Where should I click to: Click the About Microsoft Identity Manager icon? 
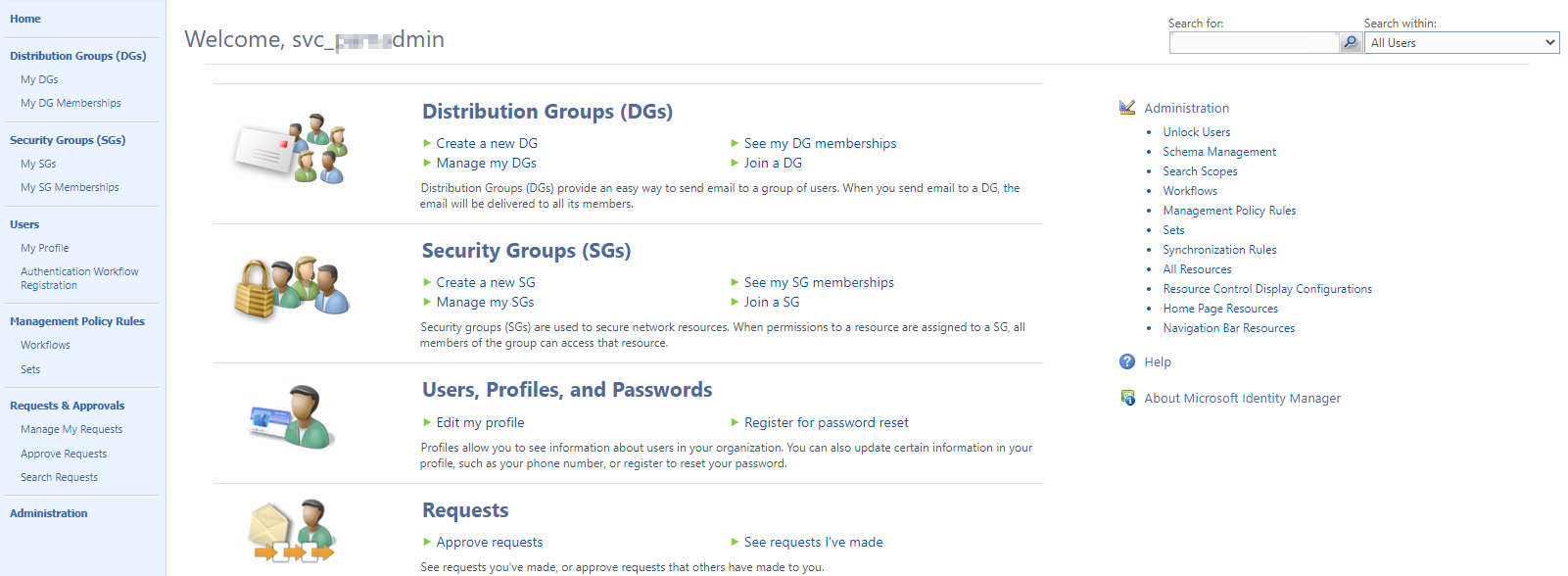[1127, 398]
